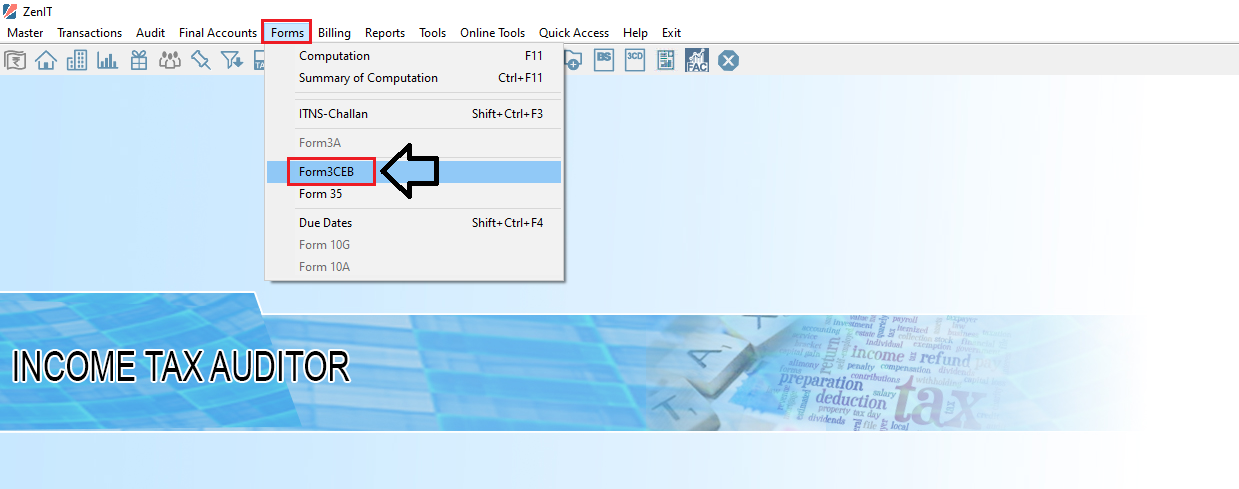Select Form3CEB in the Forms menu
This screenshot has width=1239, height=489.
pos(415,172)
